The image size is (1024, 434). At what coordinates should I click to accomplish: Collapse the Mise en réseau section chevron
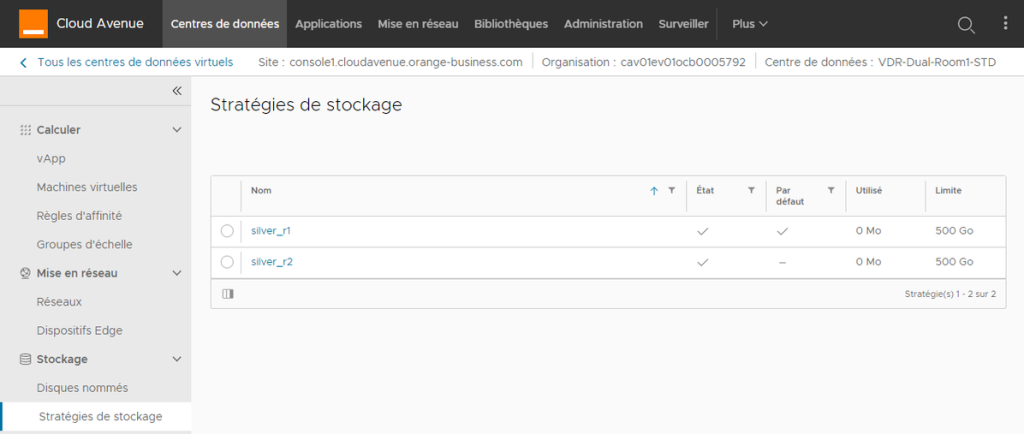point(176,273)
